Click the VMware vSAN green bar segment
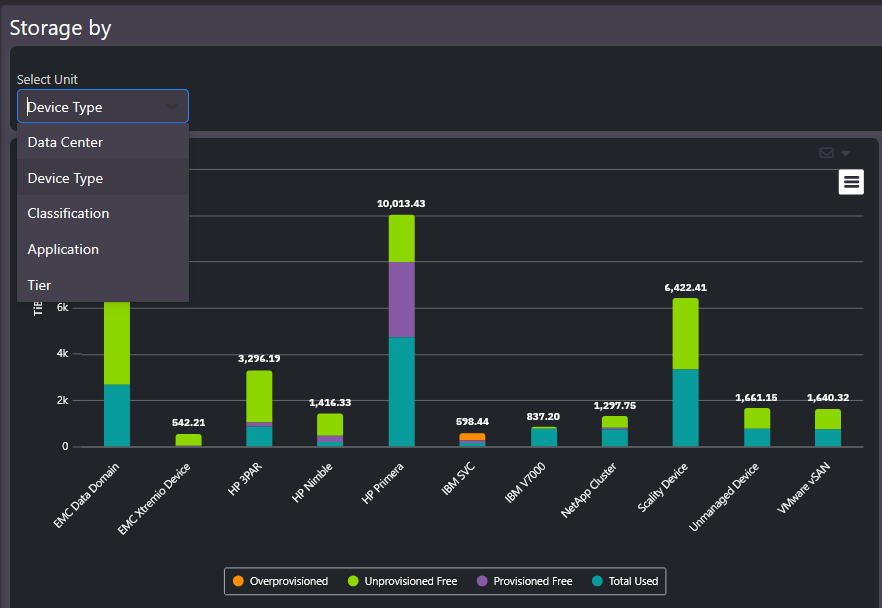 [828, 420]
